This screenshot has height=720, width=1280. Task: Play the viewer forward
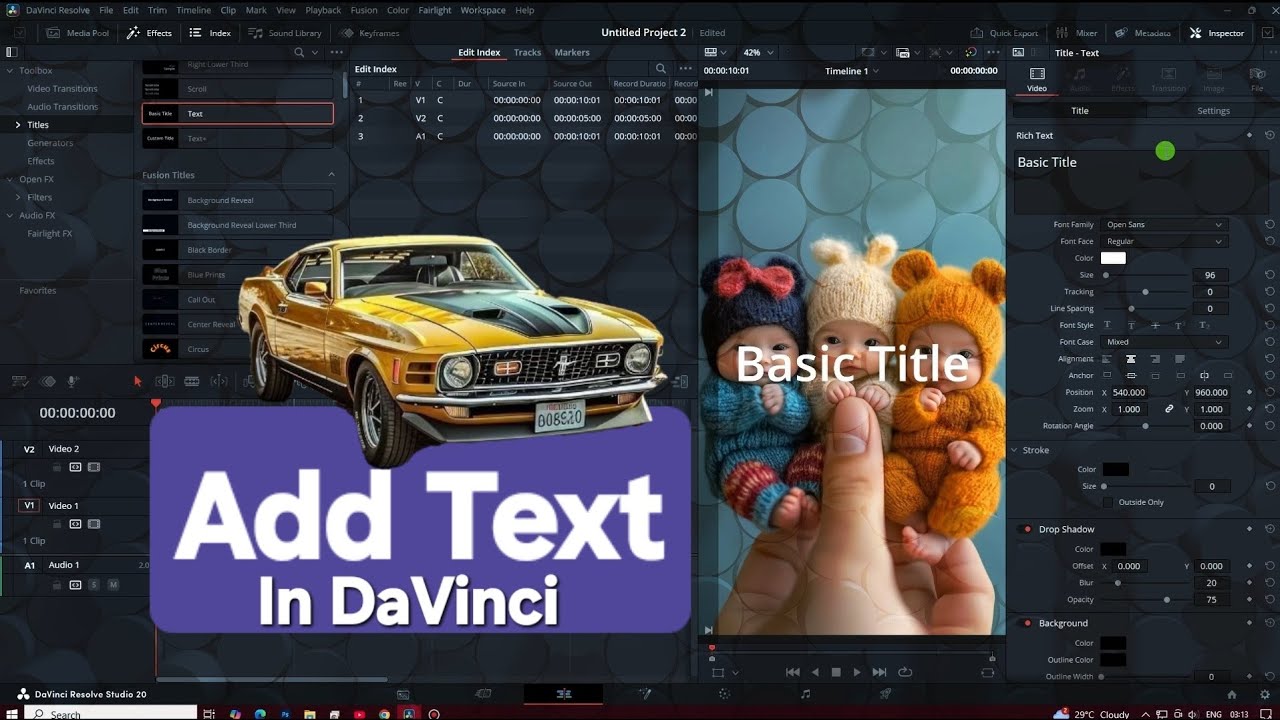(857, 672)
